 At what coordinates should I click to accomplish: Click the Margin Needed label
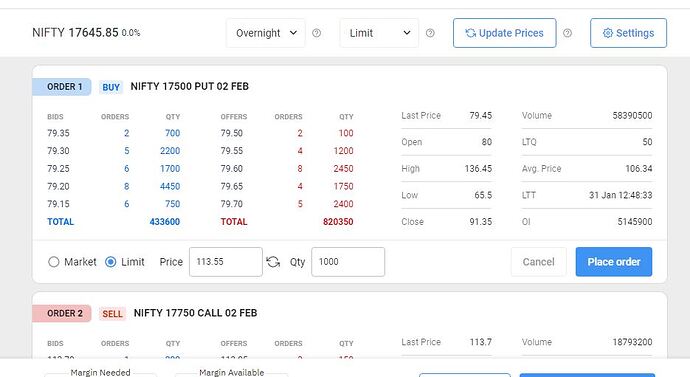100,372
